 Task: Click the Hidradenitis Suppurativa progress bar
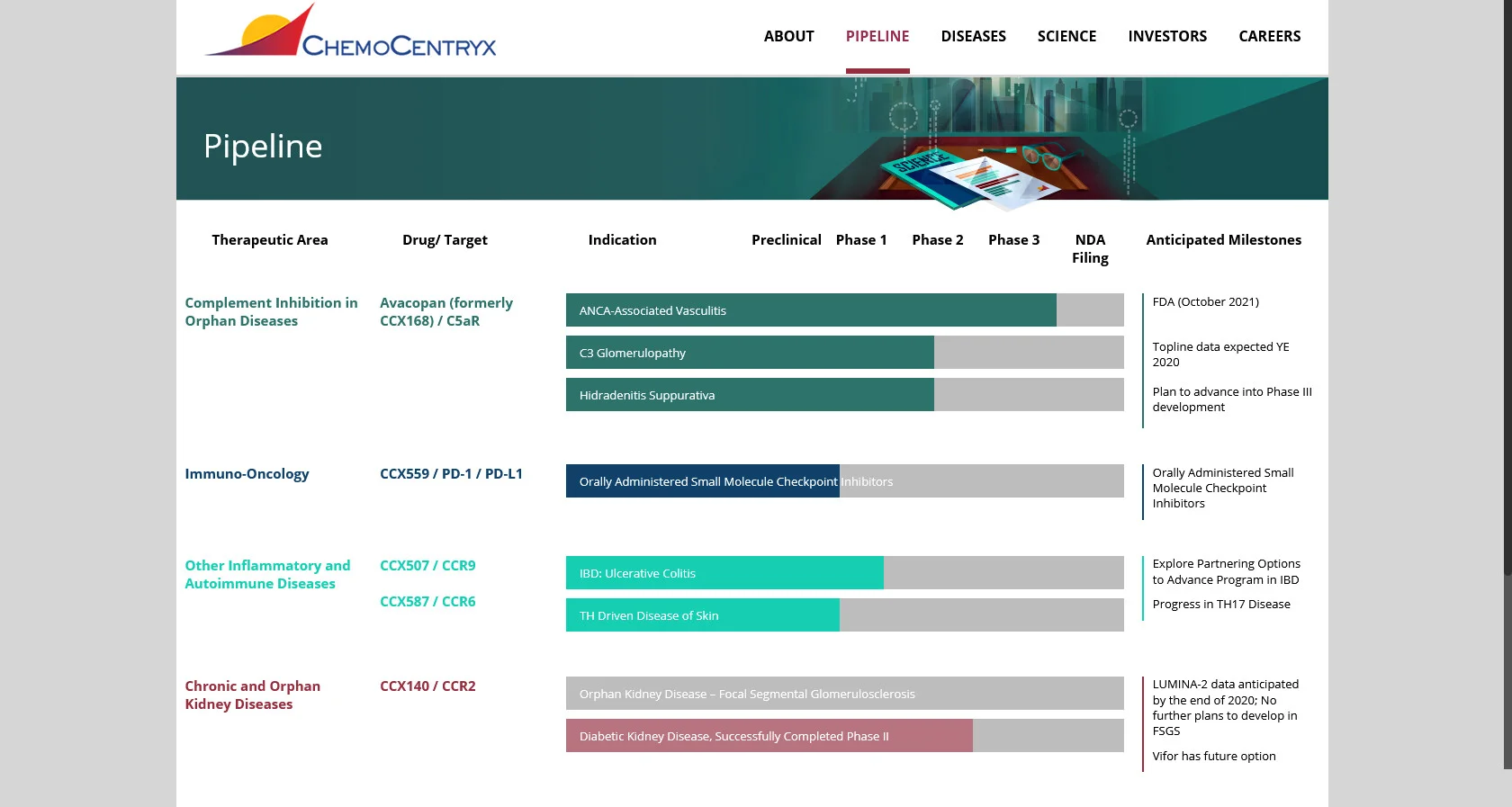point(845,395)
